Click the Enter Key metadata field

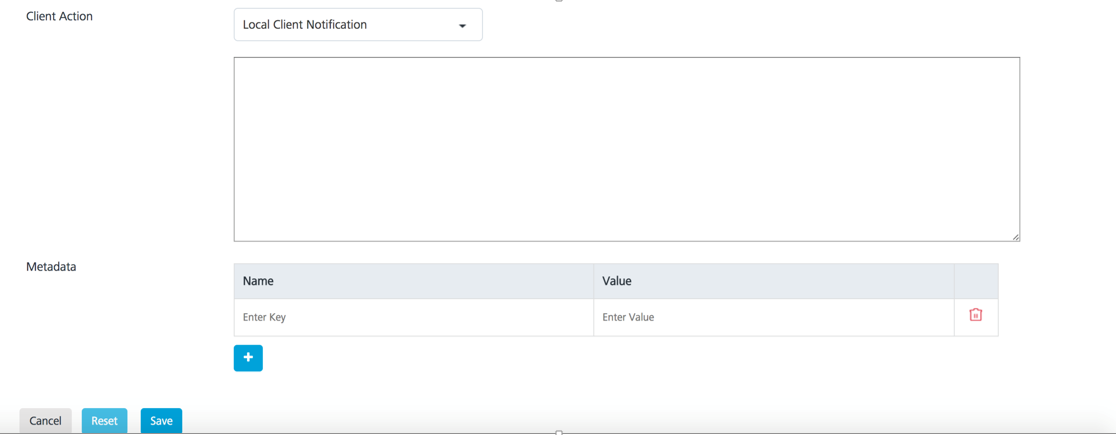tap(413, 317)
